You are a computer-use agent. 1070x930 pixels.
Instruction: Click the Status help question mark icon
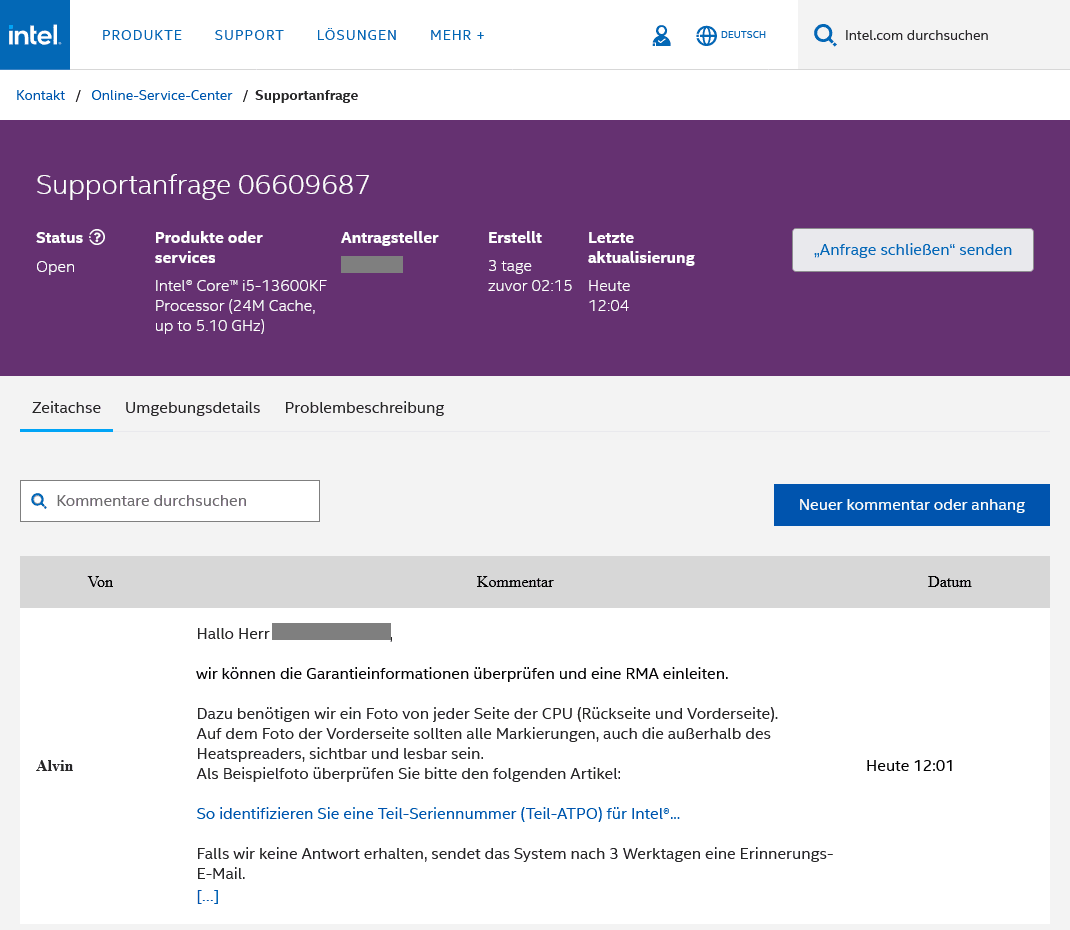[98, 237]
